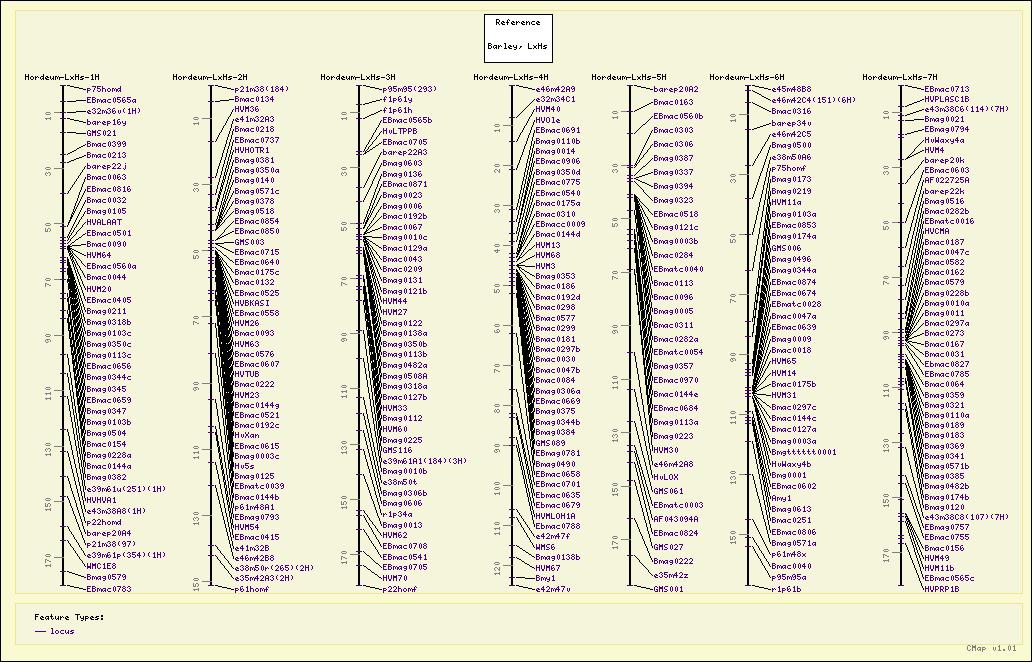This screenshot has height=662, width=1032.
Task: Select the HvLTPPB locus on 3H
Action: point(400,130)
